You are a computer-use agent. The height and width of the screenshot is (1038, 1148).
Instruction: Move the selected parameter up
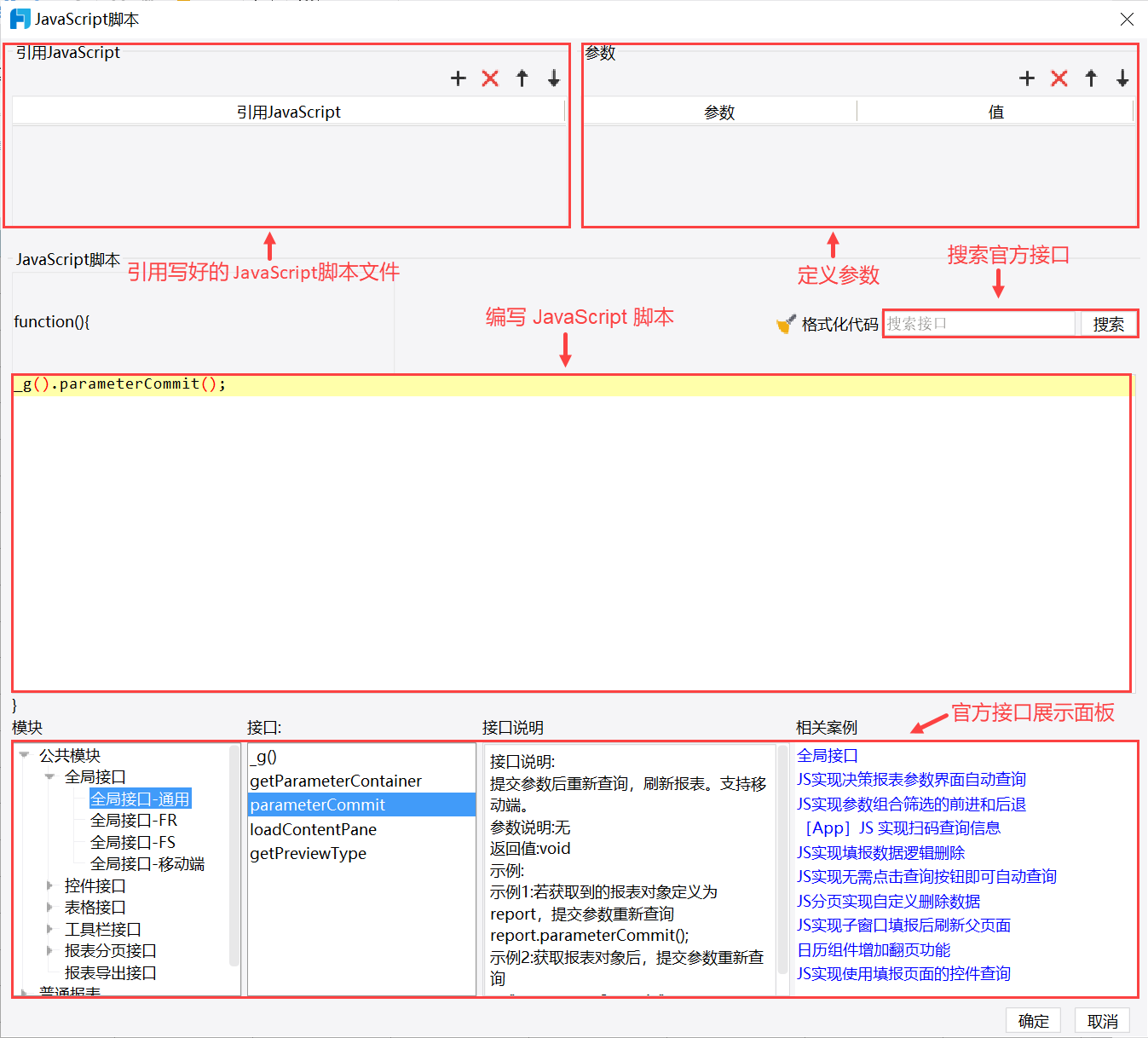point(1091,78)
